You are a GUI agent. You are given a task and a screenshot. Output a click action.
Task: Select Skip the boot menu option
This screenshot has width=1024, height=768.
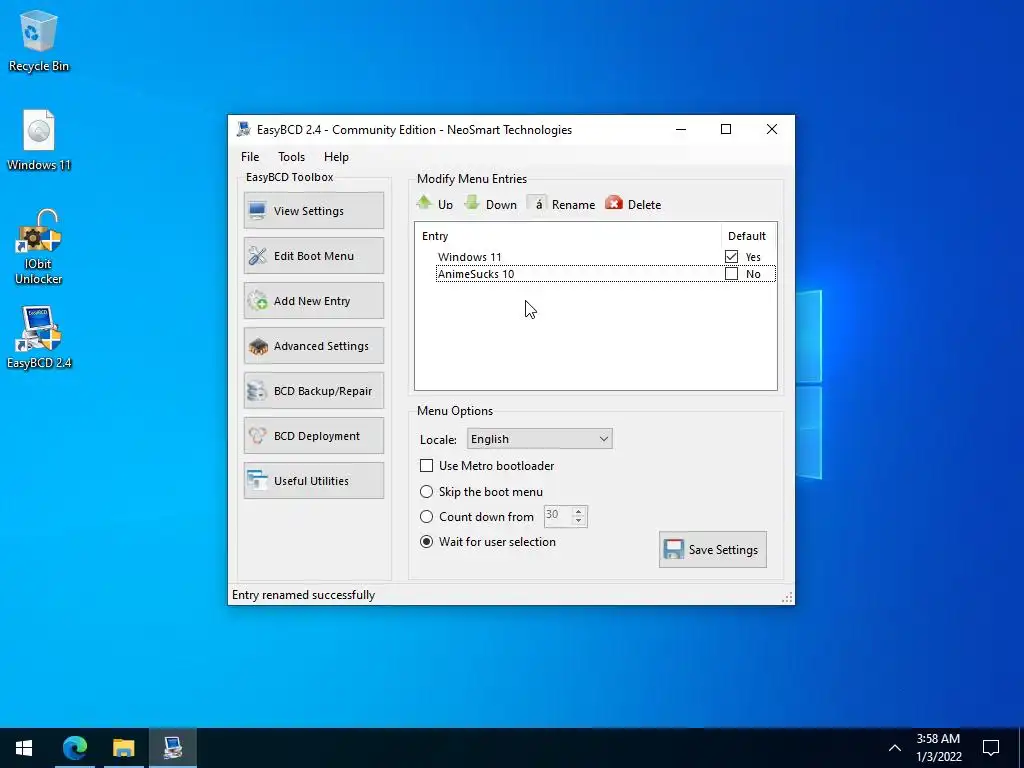426,491
